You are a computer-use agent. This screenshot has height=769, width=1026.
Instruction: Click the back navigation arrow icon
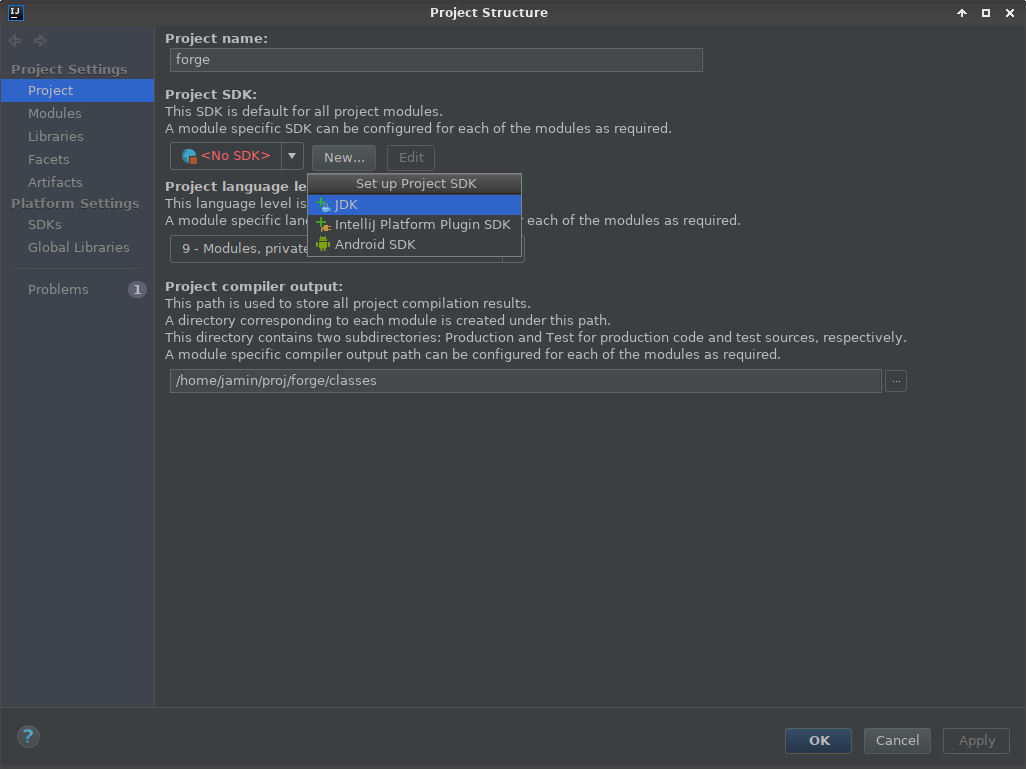tap(15, 41)
